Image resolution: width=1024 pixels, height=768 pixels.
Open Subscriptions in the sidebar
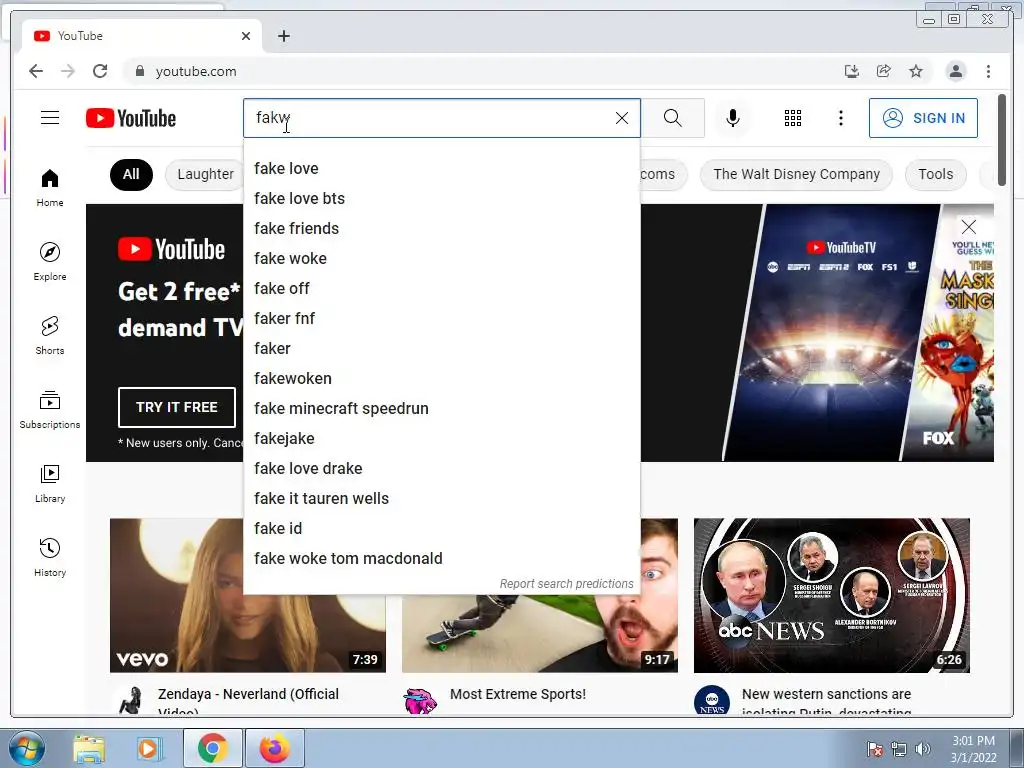(50, 409)
